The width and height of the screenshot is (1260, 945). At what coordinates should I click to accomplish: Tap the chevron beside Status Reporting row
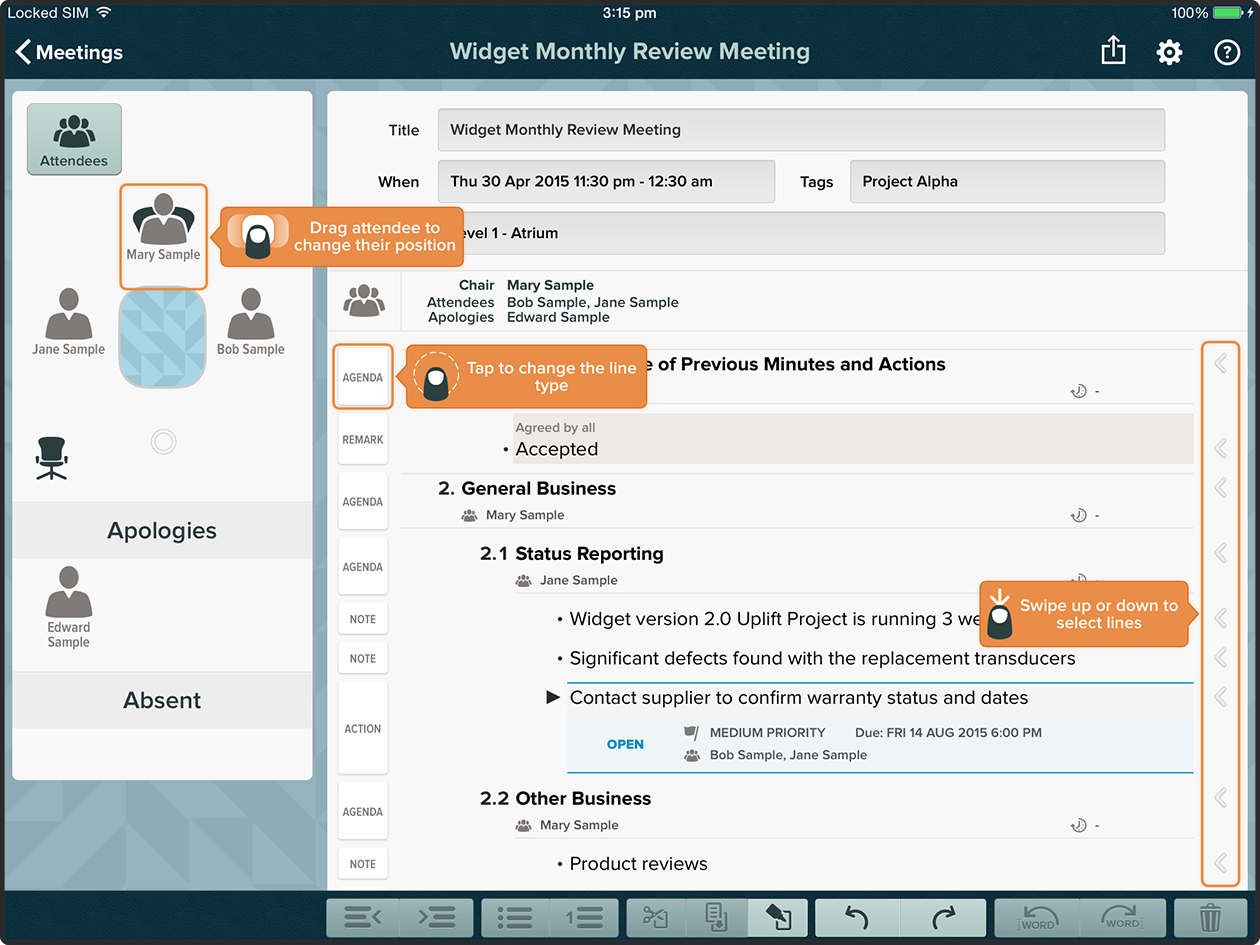point(1220,552)
